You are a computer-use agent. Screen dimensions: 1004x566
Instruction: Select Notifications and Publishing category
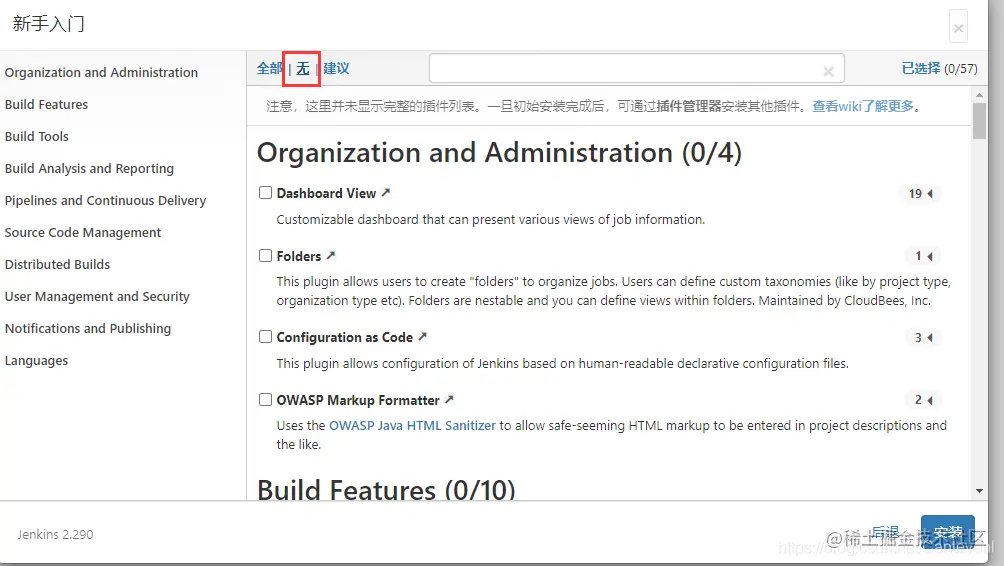click(x=88, y=328)
